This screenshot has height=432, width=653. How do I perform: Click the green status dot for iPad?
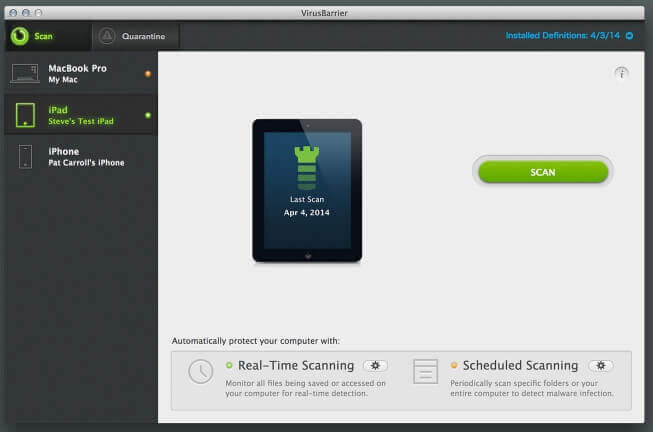tap(148, 115)
